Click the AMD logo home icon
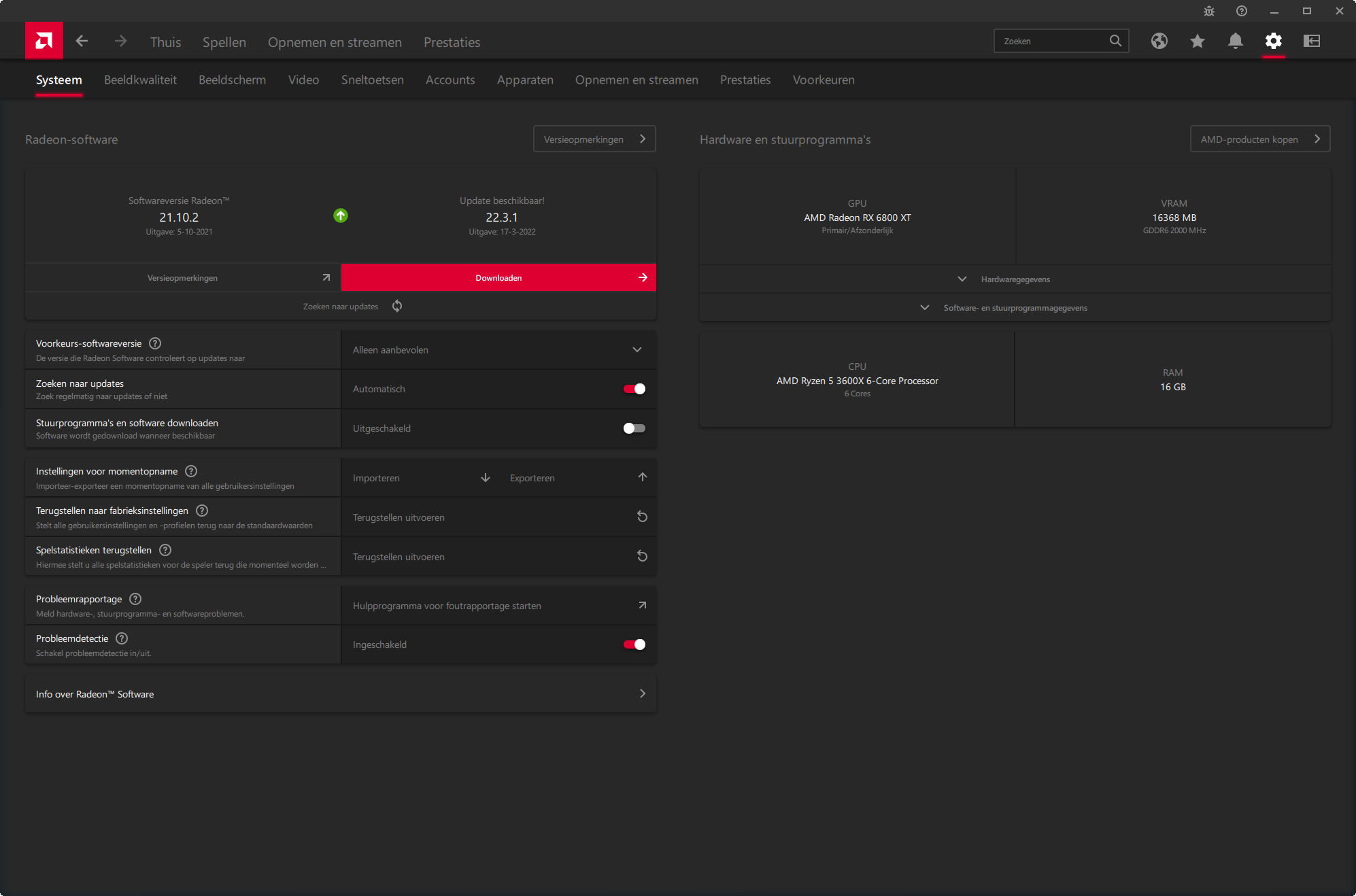This screenshot has width=1356, height=896. click(44, 41)
